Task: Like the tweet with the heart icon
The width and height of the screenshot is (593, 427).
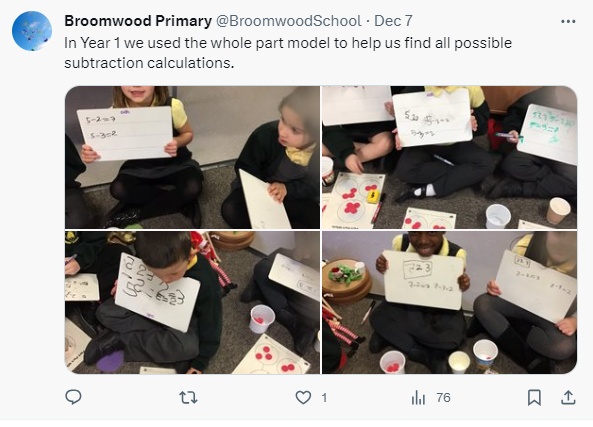Action: pyautogui.click(x=303, y=397)
